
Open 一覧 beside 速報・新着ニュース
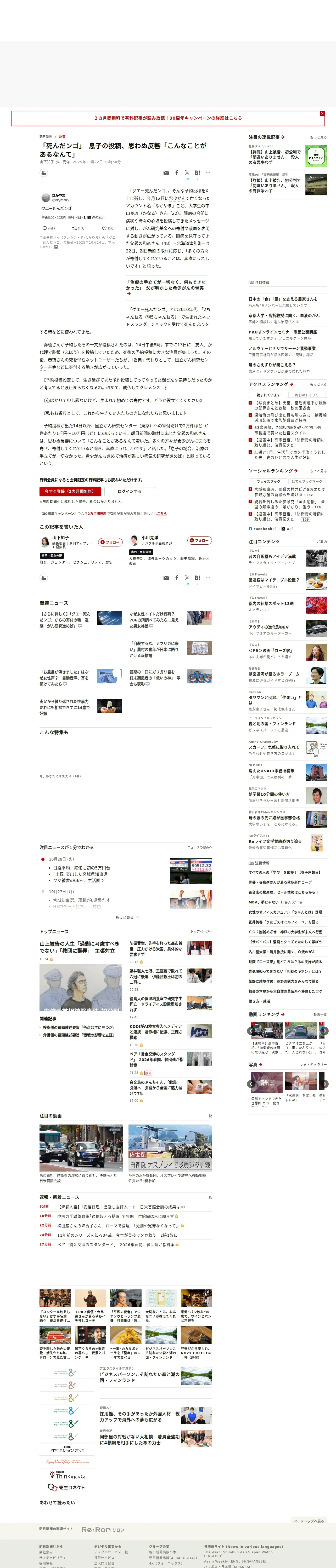[x=209, y=1197]
